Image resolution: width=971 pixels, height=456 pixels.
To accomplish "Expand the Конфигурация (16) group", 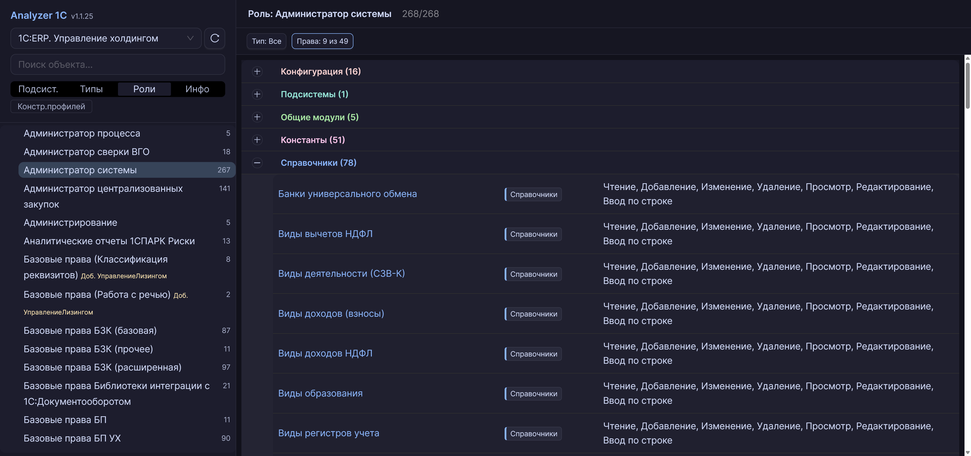I will pyautogui.click(x=257, y=72).
